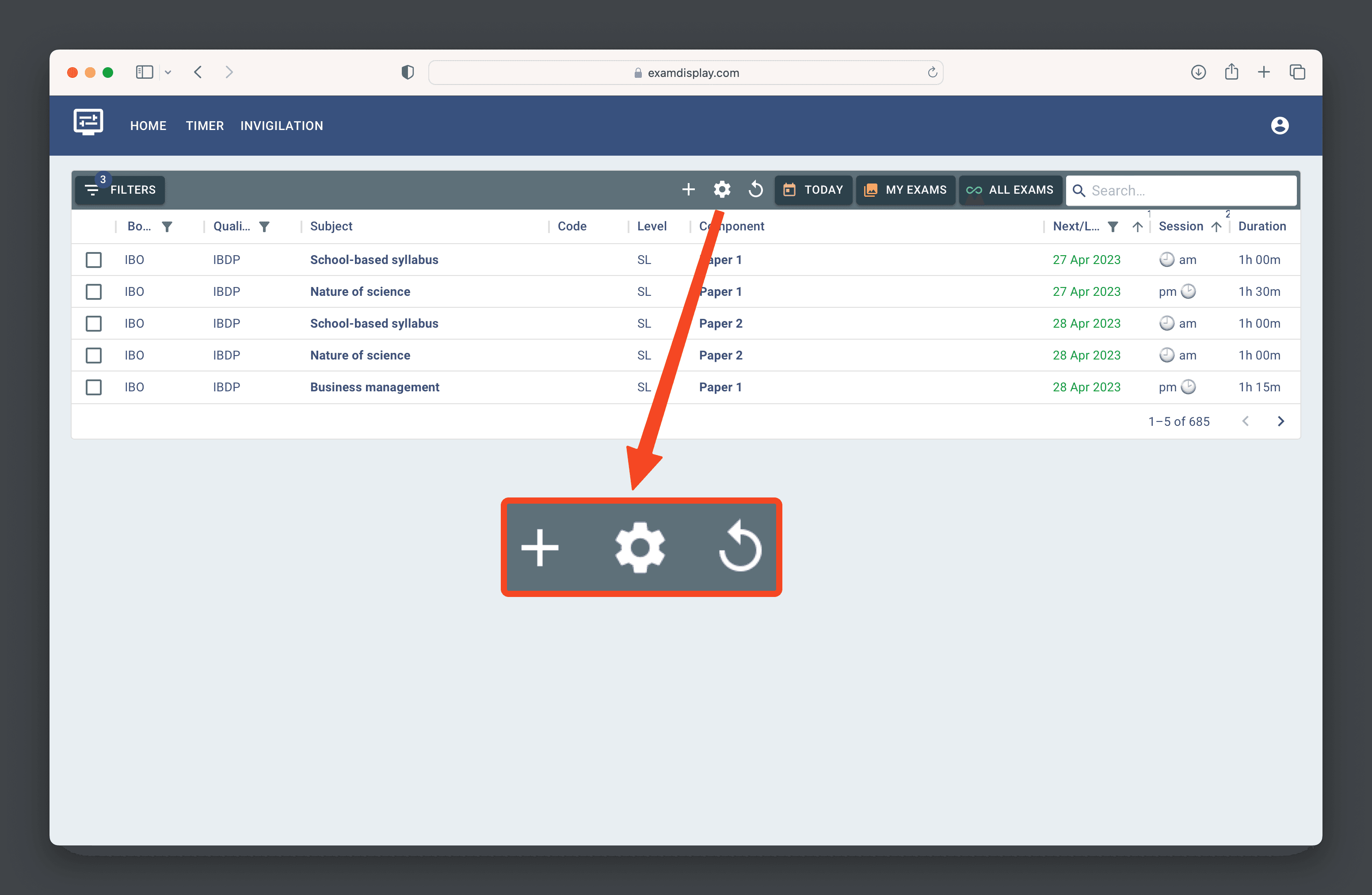Click the Exam Display logo icon
This screenshot has width=1372, height=895.
pyautogui.click(x=88, y=123)
